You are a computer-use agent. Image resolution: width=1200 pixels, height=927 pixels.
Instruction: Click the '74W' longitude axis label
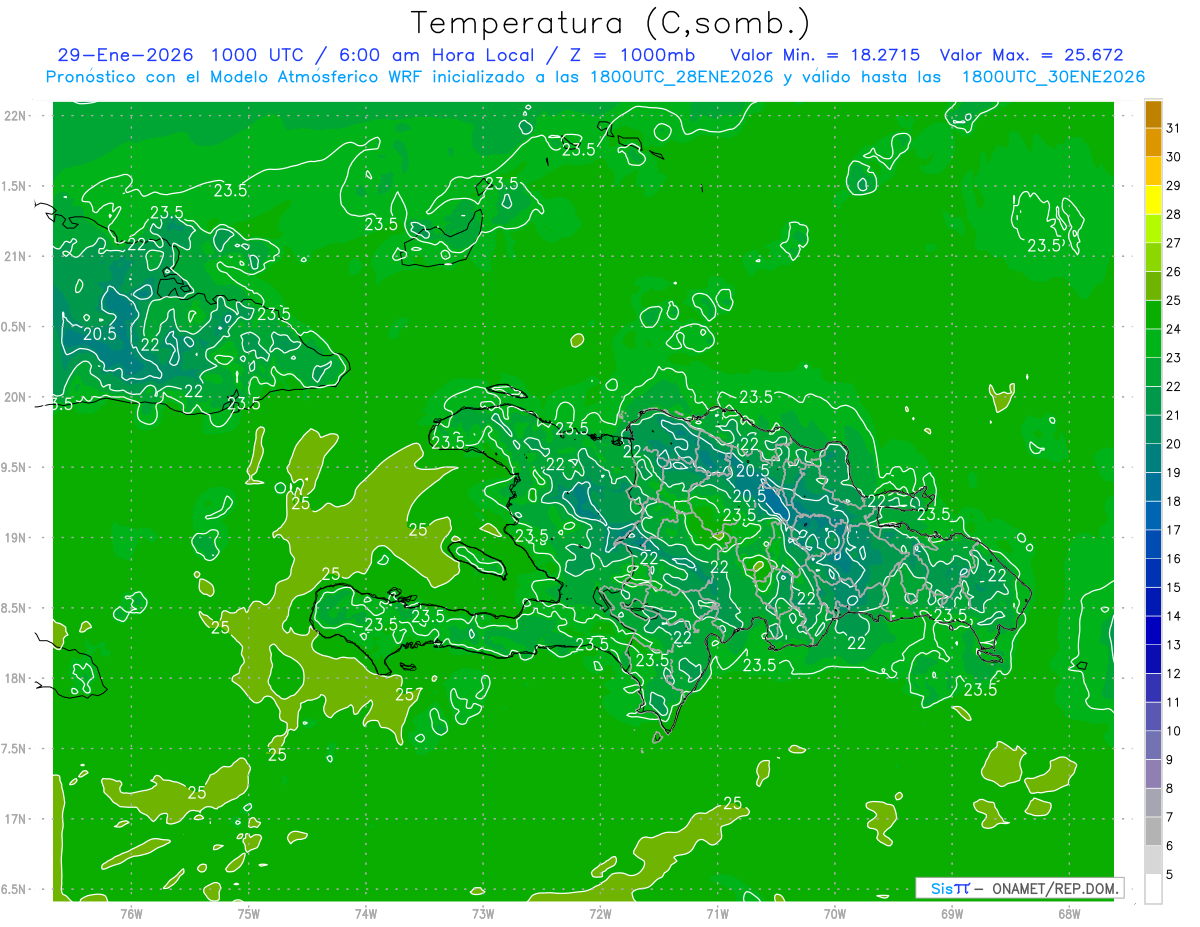pos(366,913)
